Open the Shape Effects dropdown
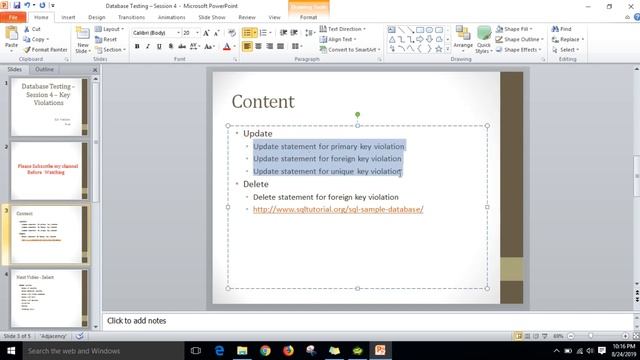640x360 pixels. pyautogui.click(x=519, y=49)
